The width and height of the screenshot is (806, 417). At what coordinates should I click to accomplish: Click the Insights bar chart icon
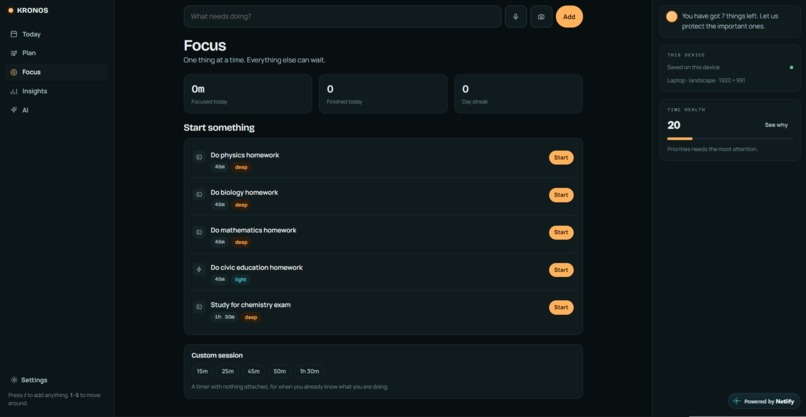click(14, 92)
